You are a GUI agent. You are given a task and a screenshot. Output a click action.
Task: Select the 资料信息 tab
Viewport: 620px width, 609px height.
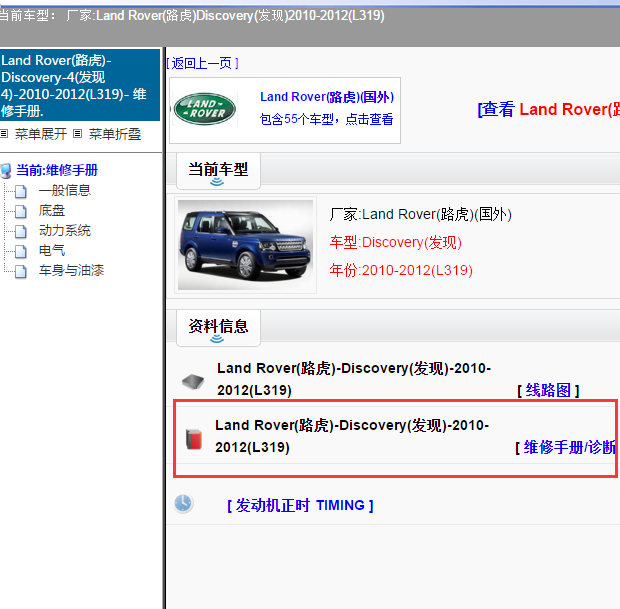pos(218,328)
